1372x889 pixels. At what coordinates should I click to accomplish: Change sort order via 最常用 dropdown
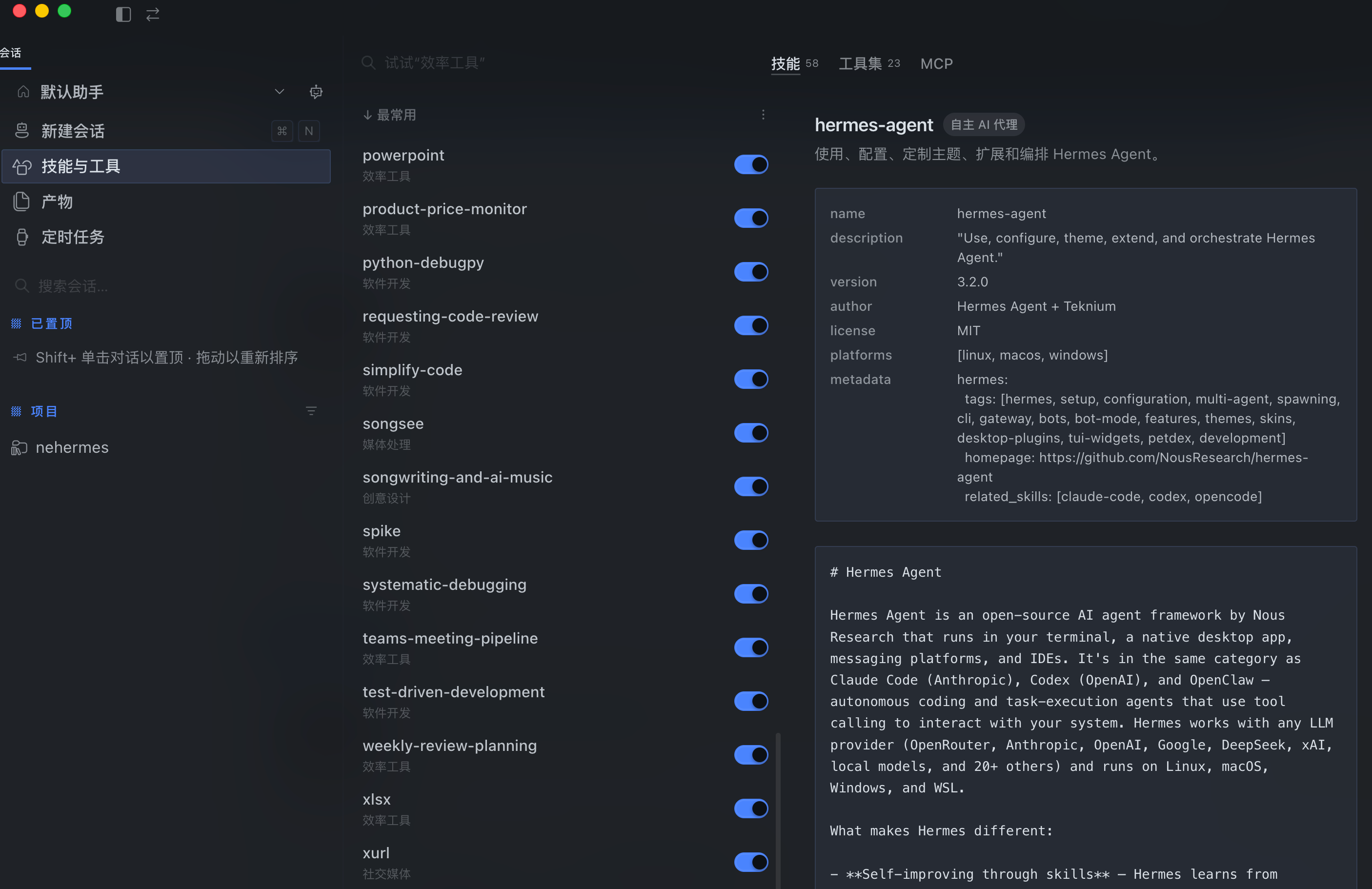pyautogui.click(x=390, y=115)
